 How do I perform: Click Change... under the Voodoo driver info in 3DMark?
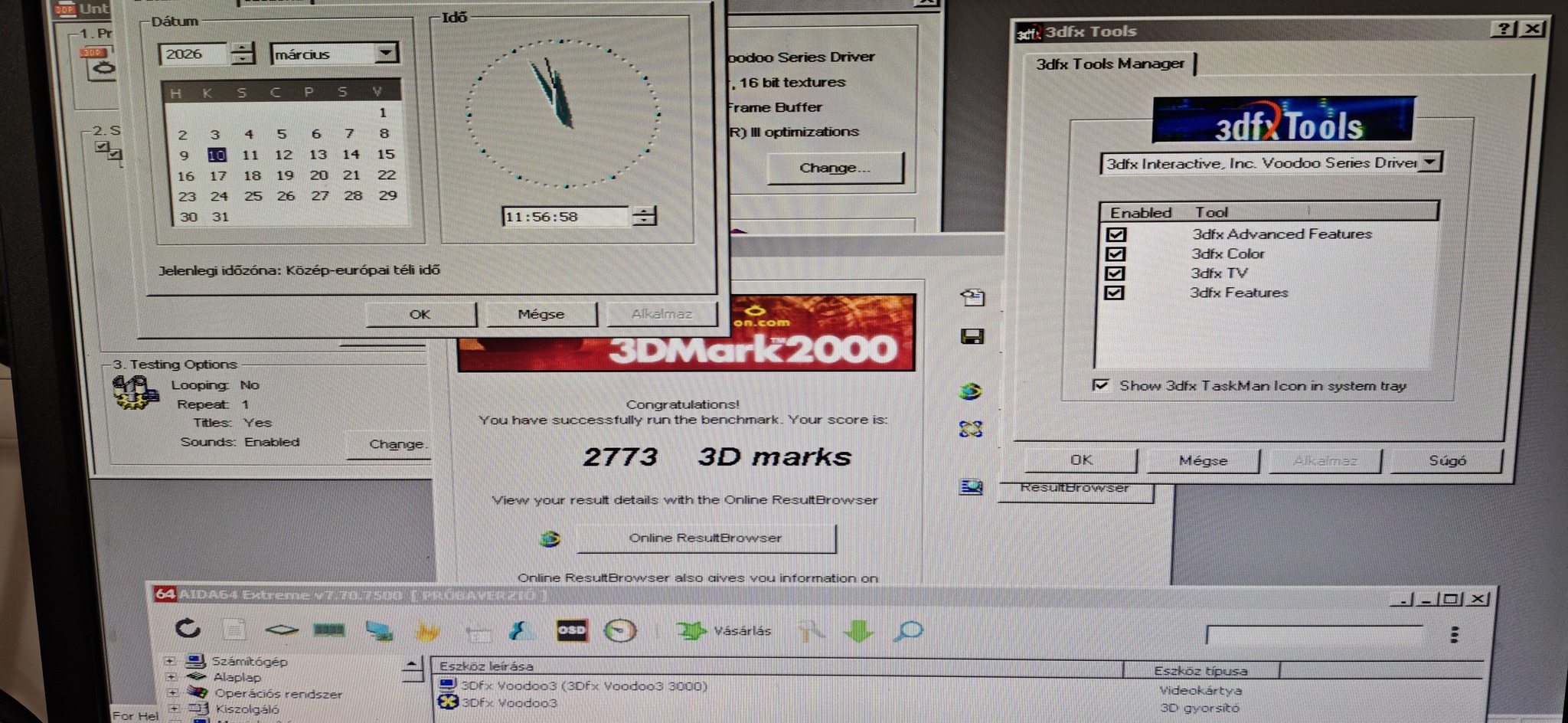coord(835,168)
